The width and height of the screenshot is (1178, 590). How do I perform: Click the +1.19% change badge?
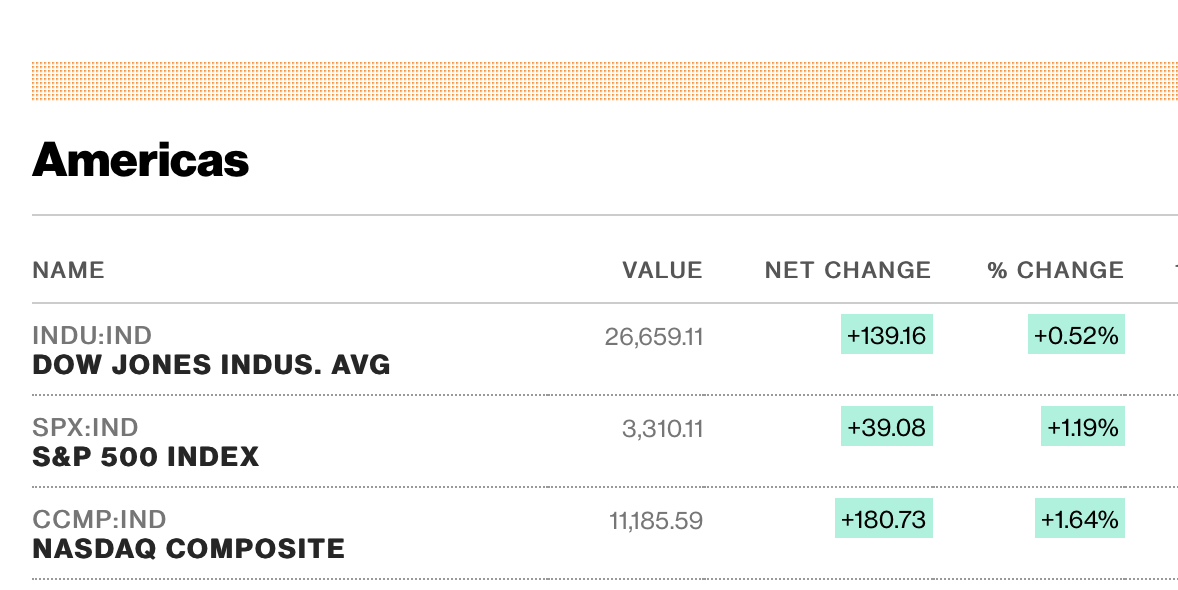tap(1083, 426)
